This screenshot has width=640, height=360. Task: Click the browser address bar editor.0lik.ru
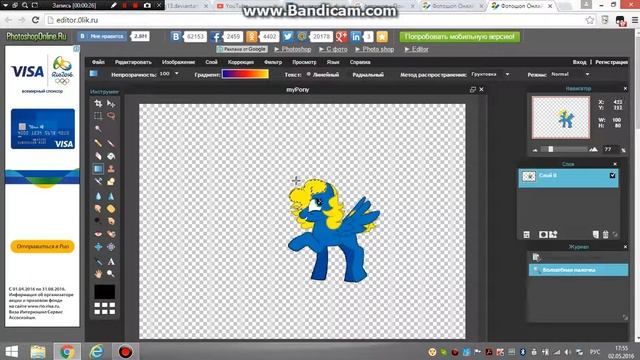pos(314,20)
